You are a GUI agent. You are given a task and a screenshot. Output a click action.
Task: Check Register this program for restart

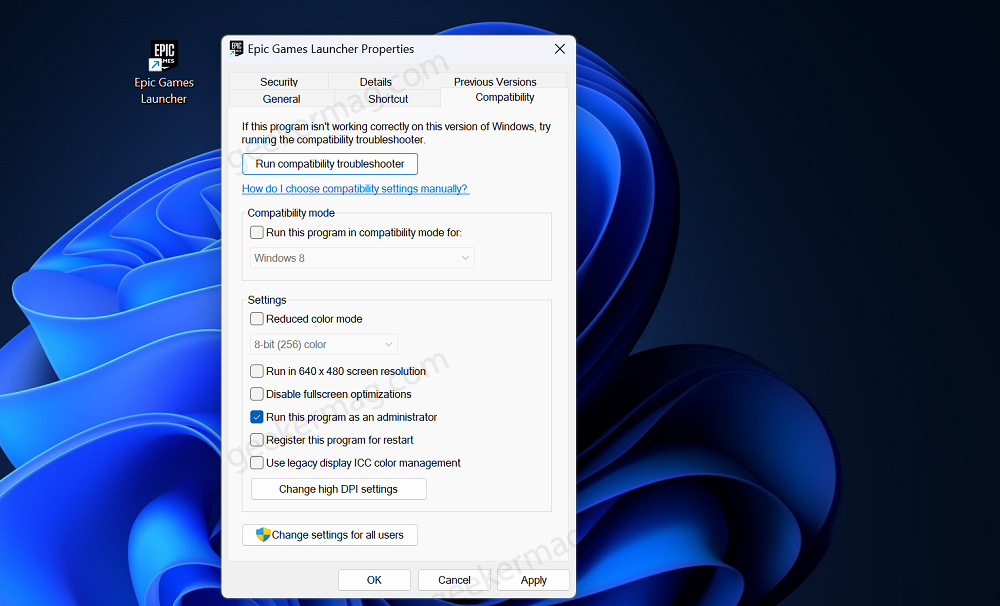[x=257, y=440]
